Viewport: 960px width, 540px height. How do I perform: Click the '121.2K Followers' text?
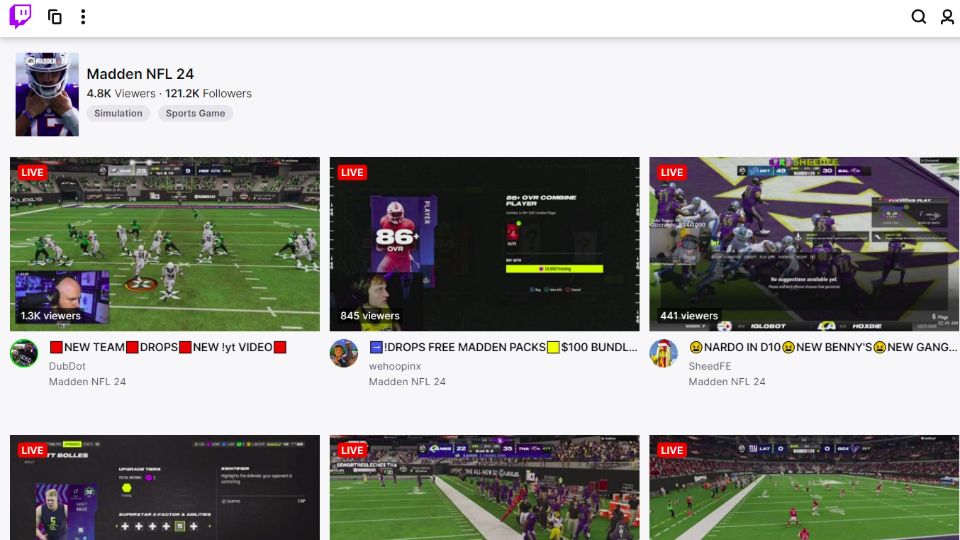[x=208, y=94]
